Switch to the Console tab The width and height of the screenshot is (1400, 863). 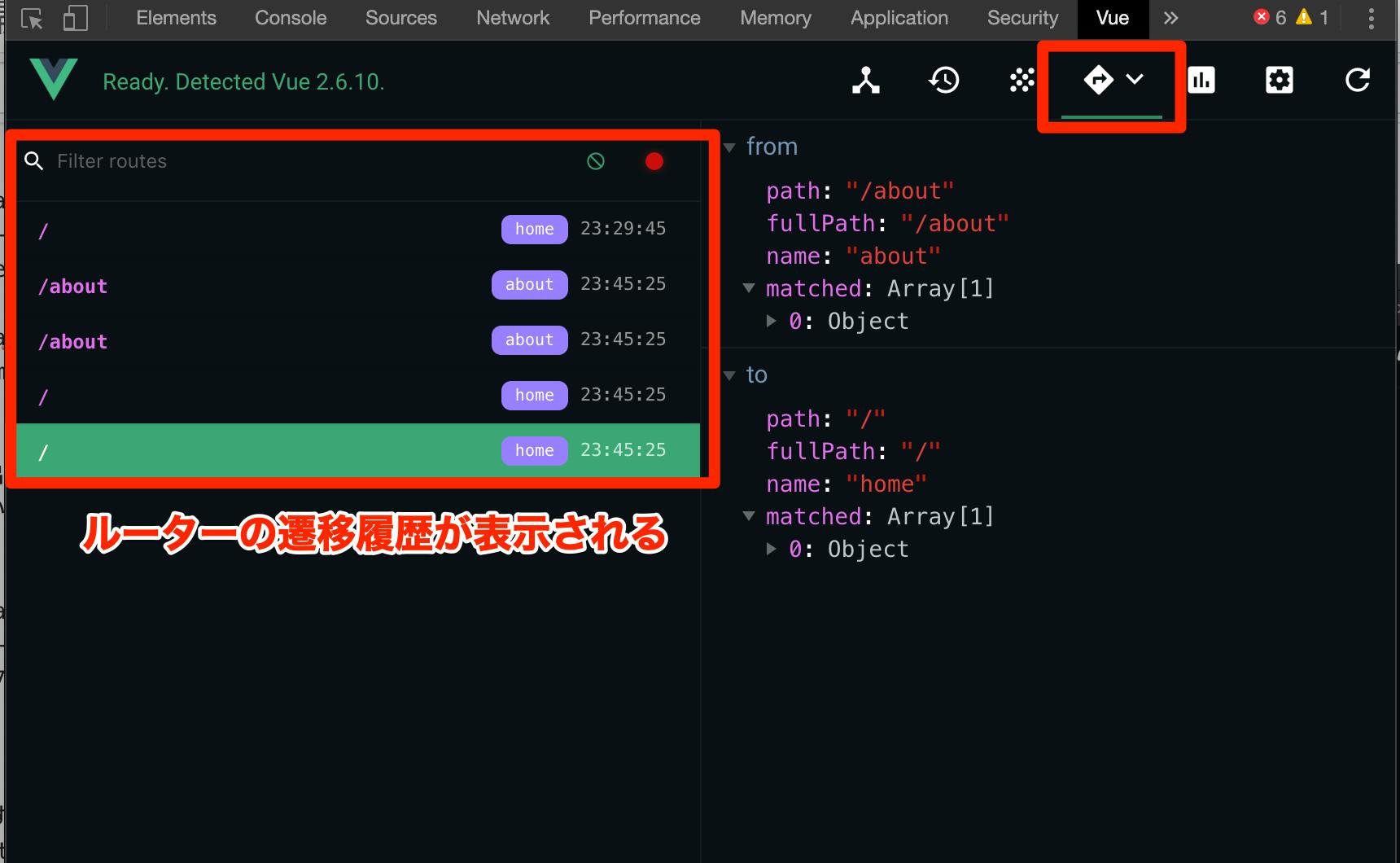pyautogui.click(x=290, y=17)
